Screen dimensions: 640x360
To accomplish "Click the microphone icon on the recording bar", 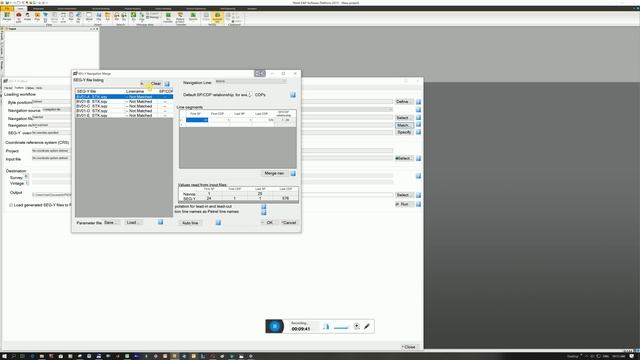I will coord(326,326).
